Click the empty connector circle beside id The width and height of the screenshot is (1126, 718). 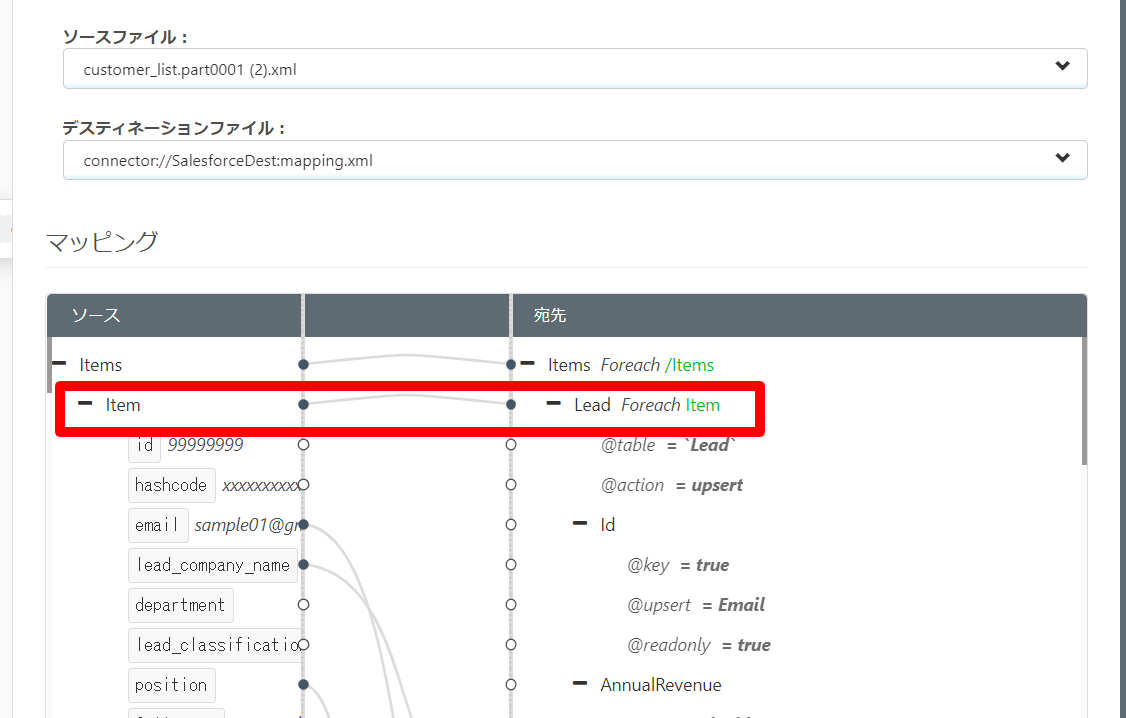(304, 445)
